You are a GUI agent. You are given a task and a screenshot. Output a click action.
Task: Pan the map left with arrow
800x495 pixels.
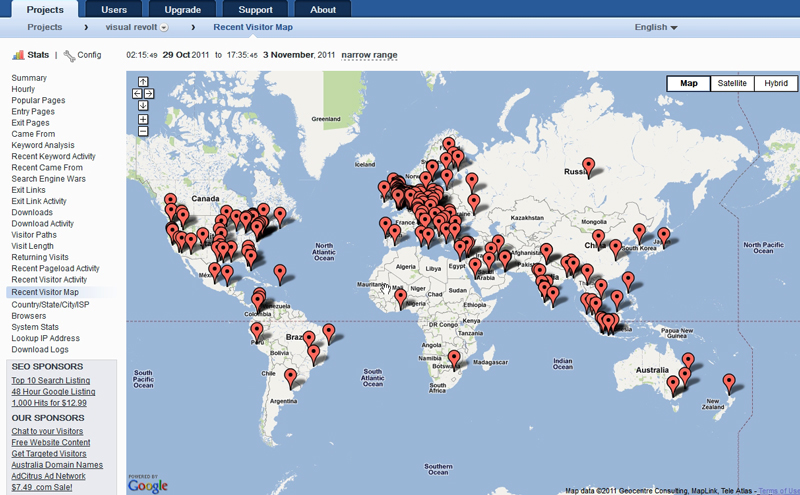click(137, 94)
